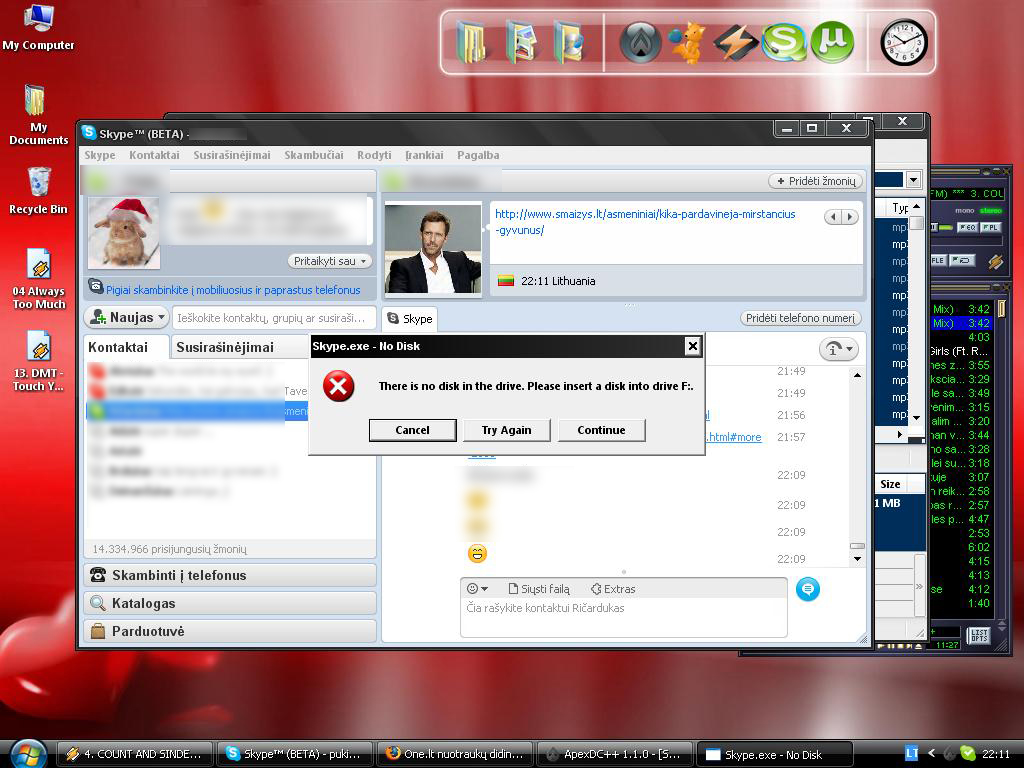Click the red error icon in the No Disk dialog
Screen dimensions: 1024x768
point(338,386)
